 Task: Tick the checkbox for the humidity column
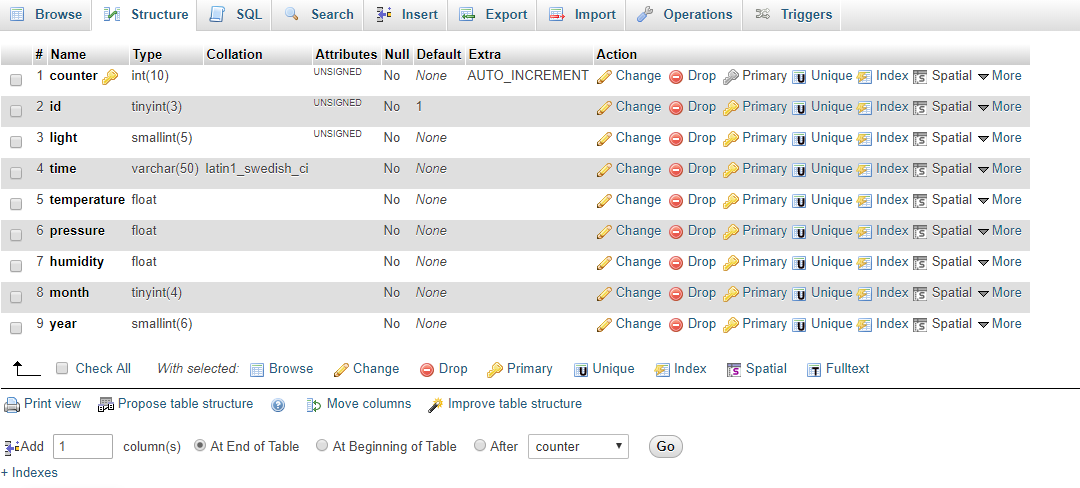click(16, 266)
